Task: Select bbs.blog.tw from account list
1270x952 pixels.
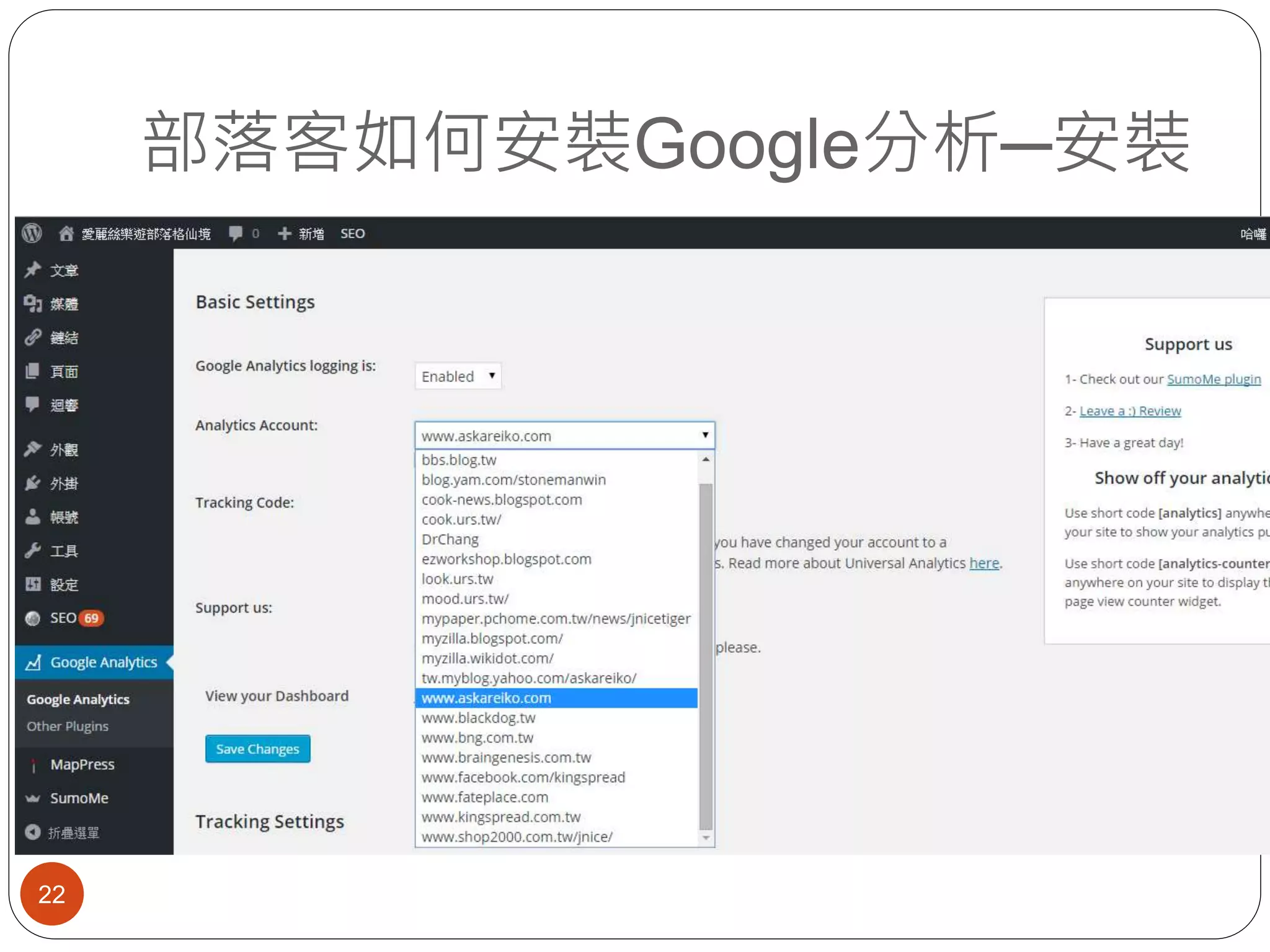Action: click(556, 460)
